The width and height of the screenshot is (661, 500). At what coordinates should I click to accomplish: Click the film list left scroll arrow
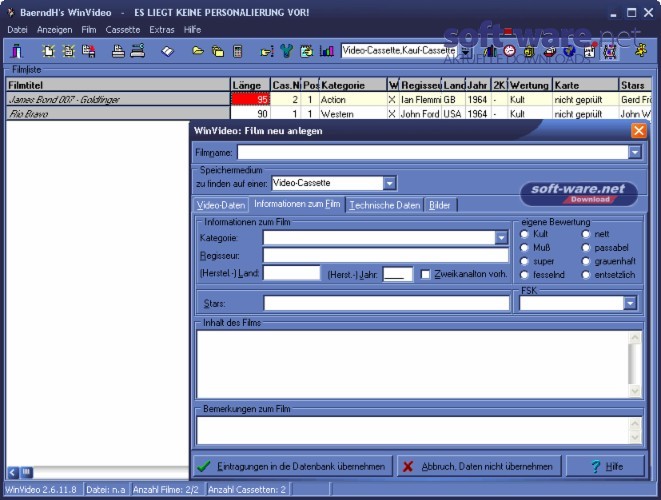(13, 472)
